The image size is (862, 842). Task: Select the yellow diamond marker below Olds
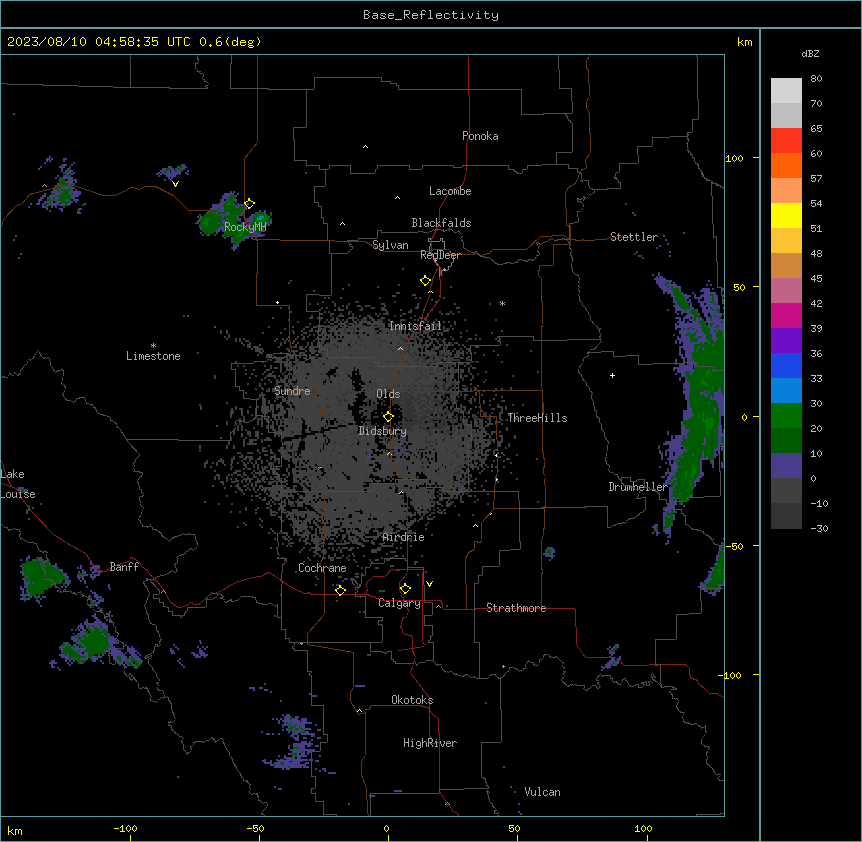tap(388, 417)
